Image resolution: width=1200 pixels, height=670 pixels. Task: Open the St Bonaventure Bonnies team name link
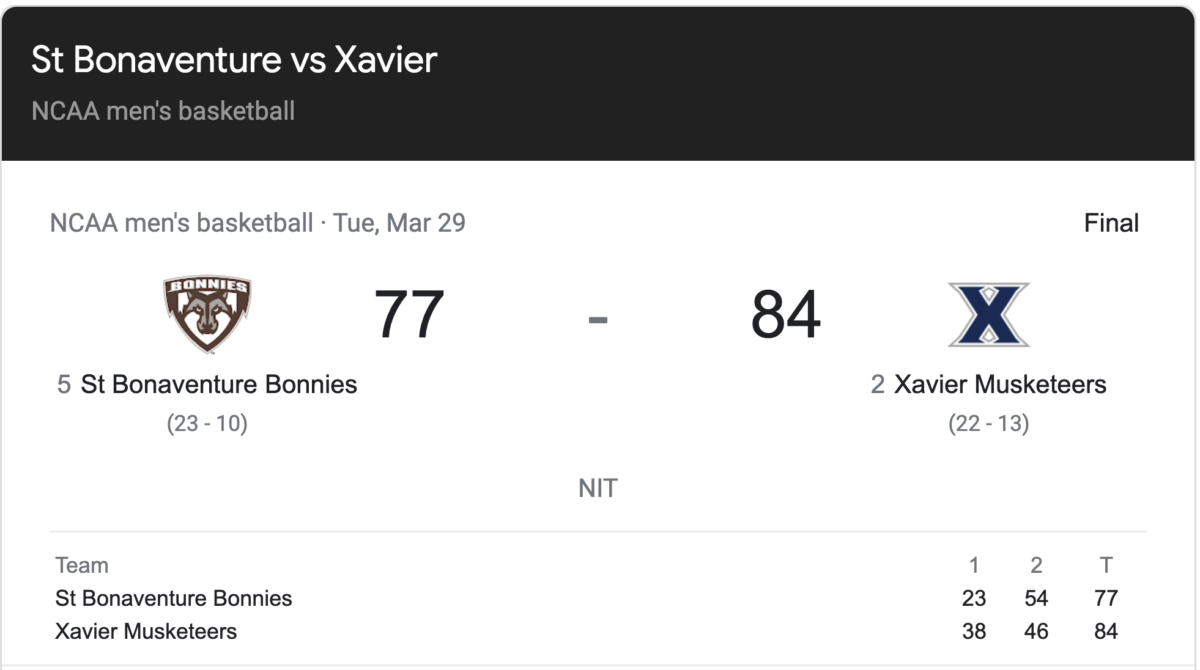click(219, 384)
